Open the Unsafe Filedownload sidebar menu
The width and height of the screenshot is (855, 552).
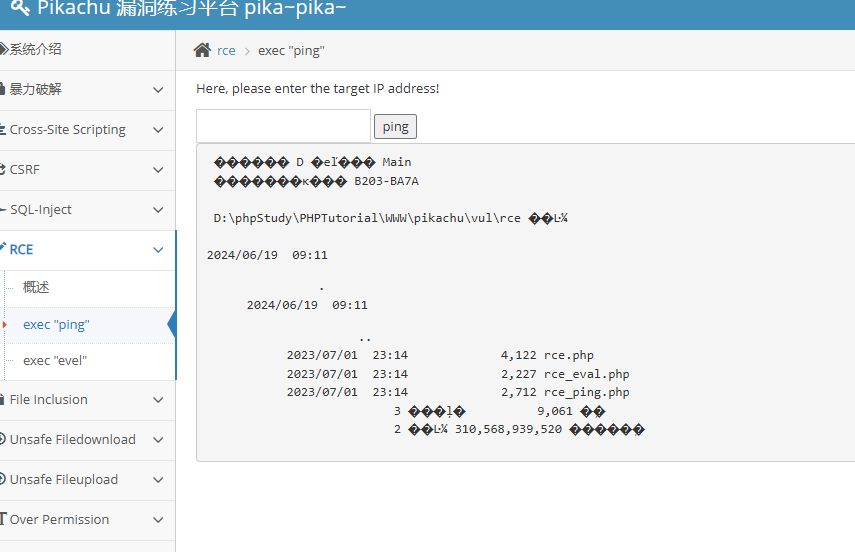tap(87, 440)
